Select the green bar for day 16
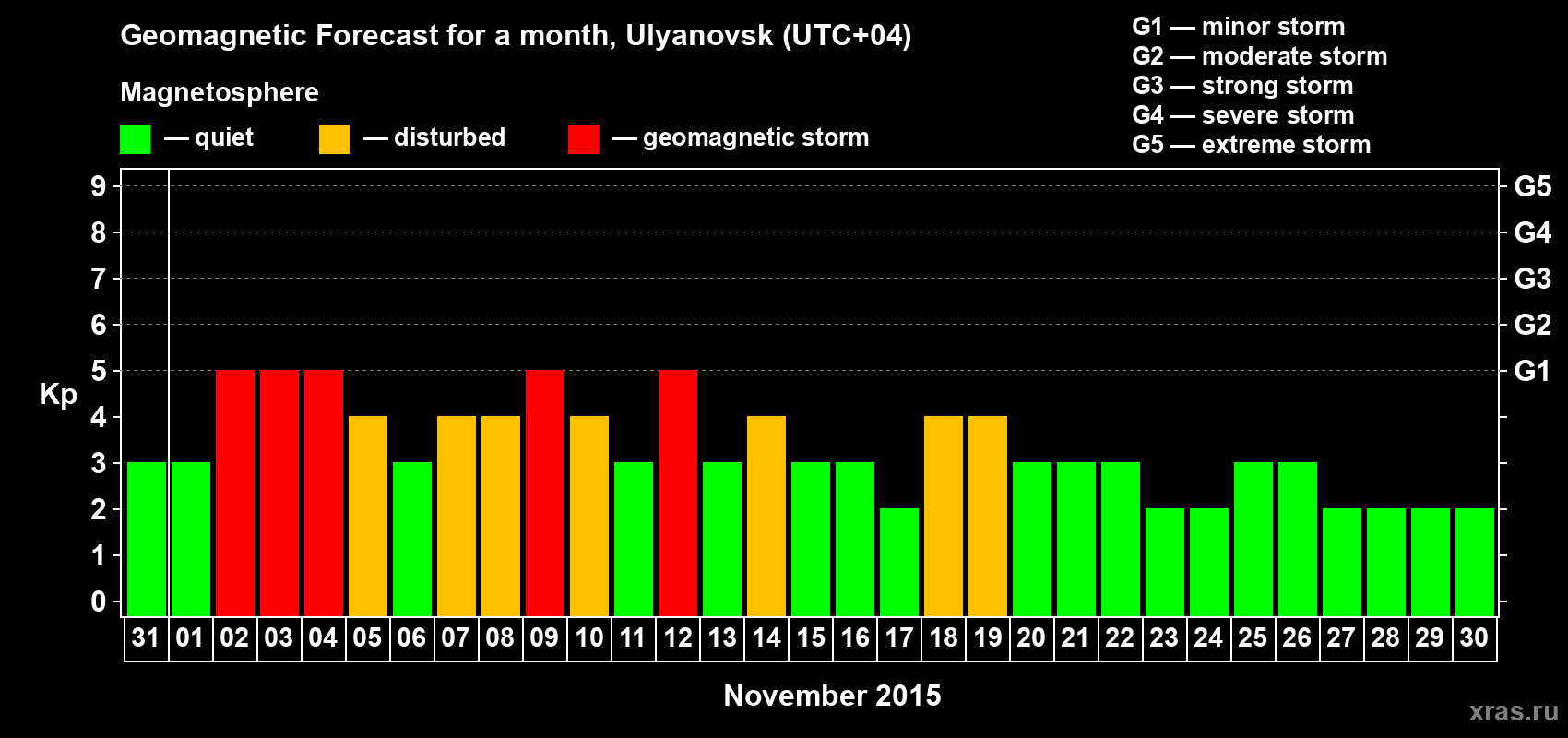The height and width of the screenshot is (738, 1568). coord(855,539)
